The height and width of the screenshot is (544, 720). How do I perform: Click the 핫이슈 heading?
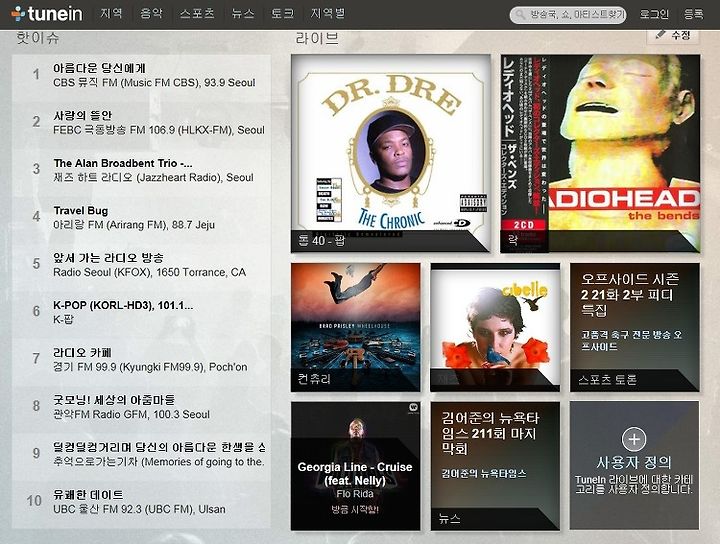(x=38, y=38)
